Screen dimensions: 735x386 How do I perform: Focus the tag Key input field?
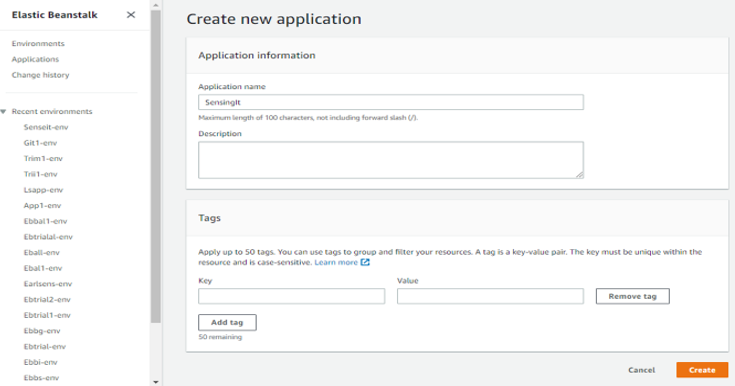(x=292, y=296)
